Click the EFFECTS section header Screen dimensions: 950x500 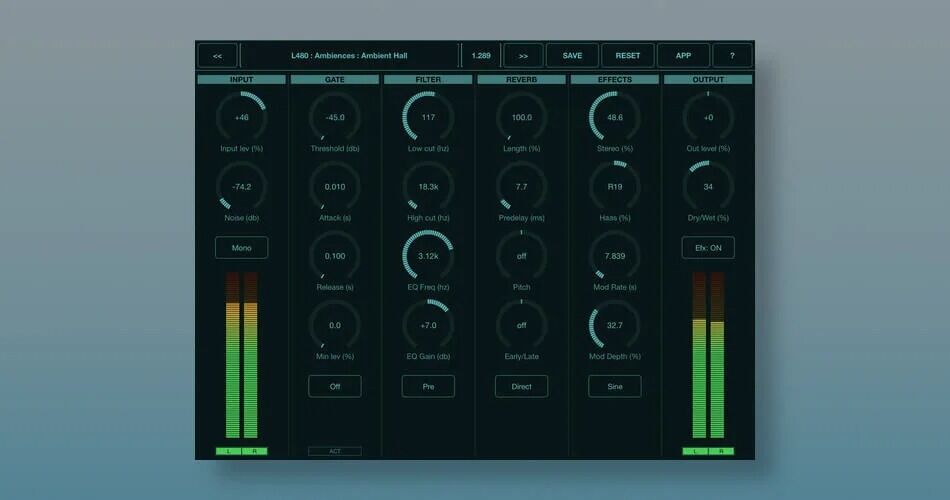pyautogui.click(x=614, y=79)
